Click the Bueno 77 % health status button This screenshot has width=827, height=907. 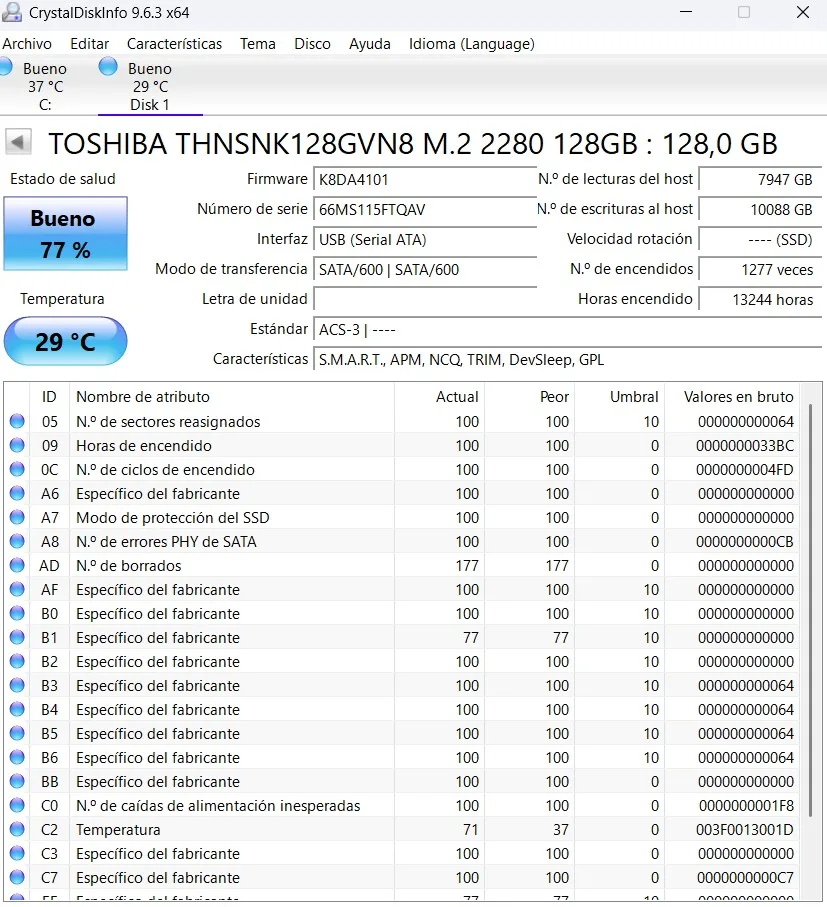[x=65, y=234]
